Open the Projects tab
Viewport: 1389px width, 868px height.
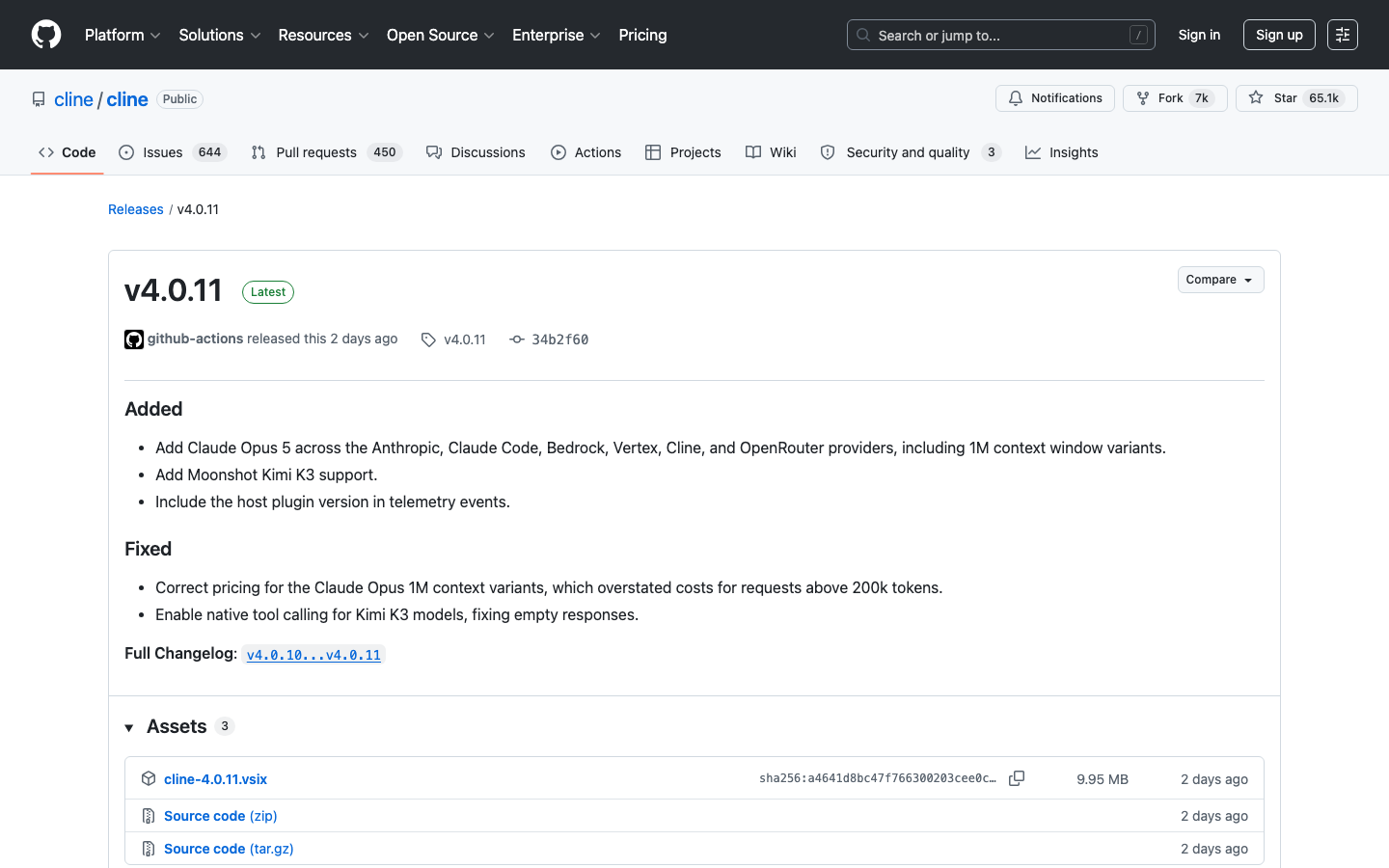pos(683,152)
